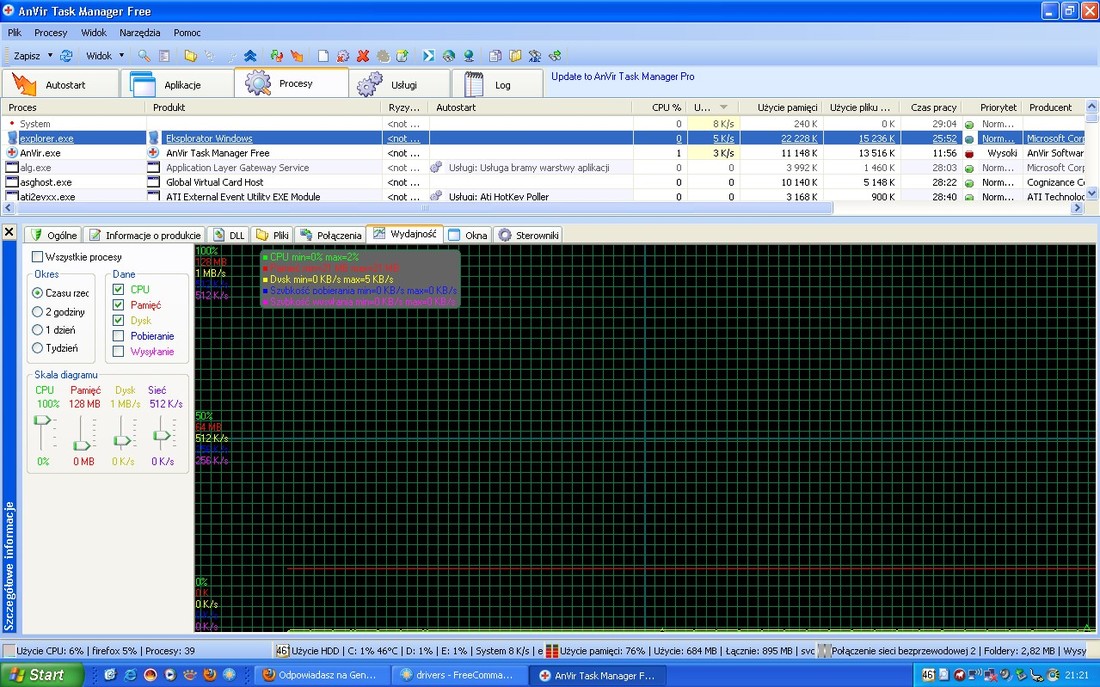Image resolution: width=1100 pixels, height=687 pixels.
Task: Uncheck the CPU data checkbox
Action: [x=118, y=289]
